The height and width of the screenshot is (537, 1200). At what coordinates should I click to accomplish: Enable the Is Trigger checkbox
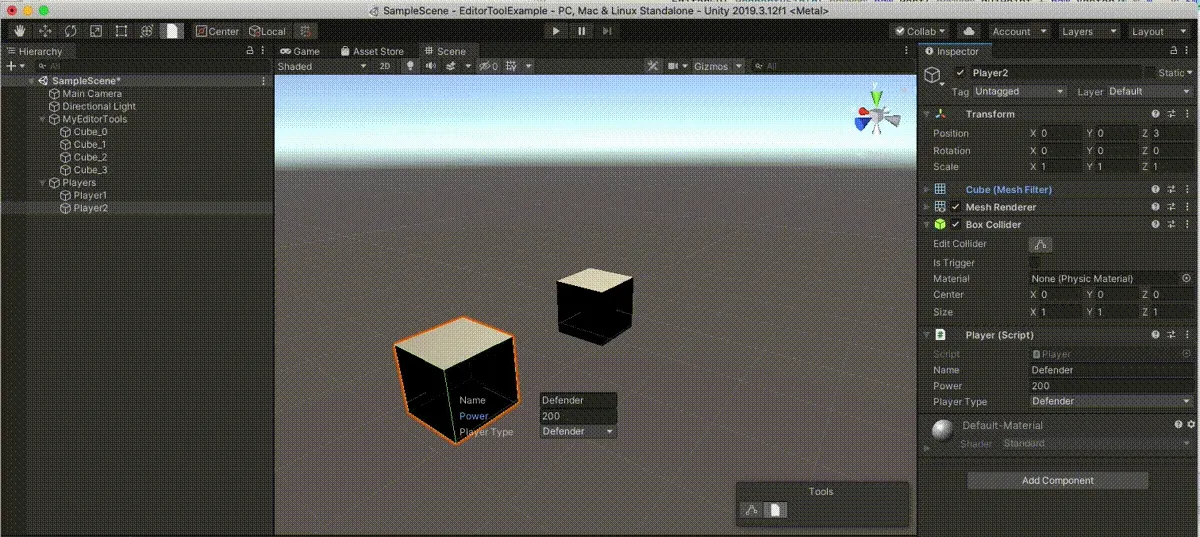(x=1035, y=262)
